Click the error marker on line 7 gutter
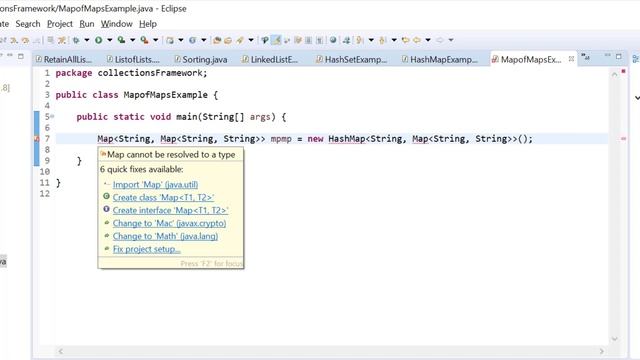Image resolution: width=640 pixels, height=360 pixels. 36,139
